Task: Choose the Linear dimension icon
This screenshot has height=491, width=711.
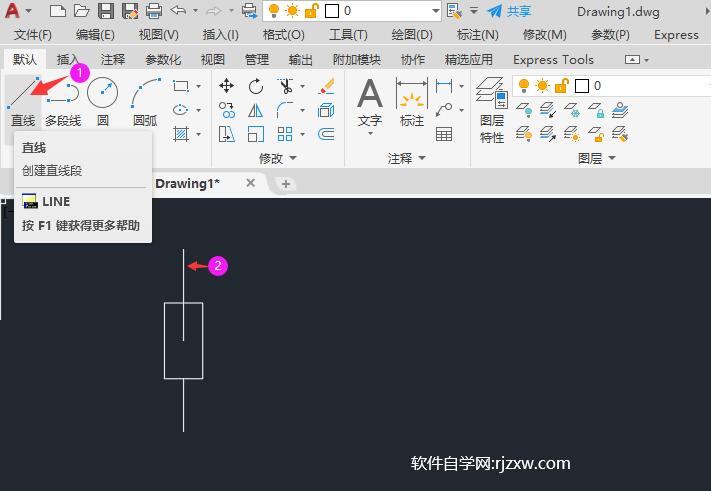Action: [443, 86]
